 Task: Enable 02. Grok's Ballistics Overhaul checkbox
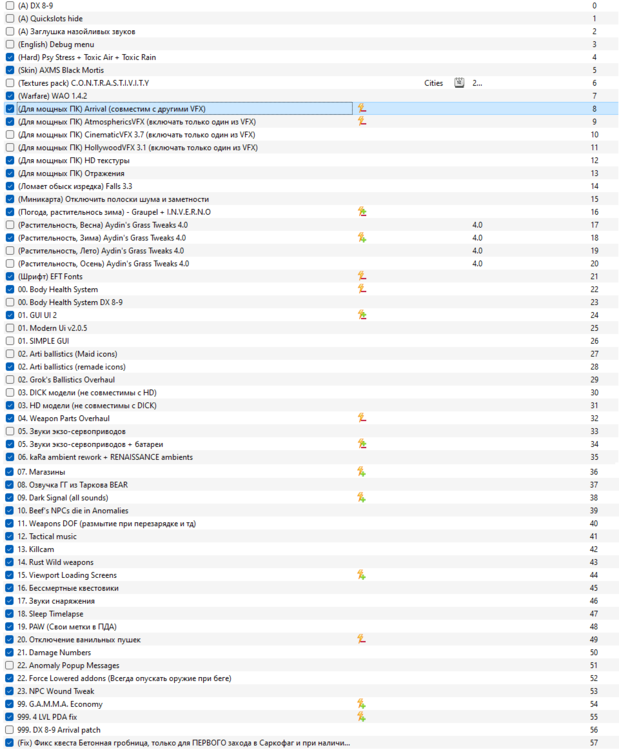pos(10,380)
